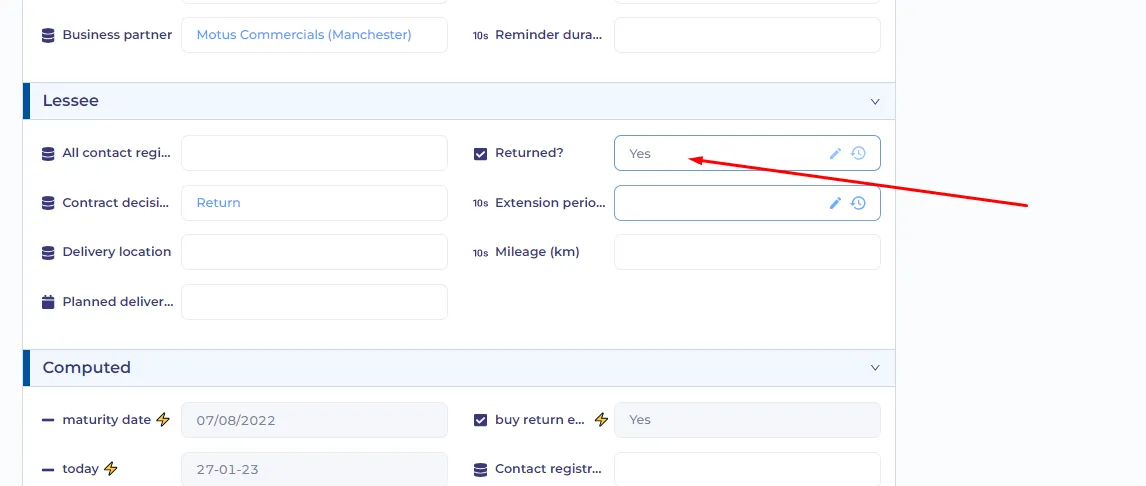Click the Mileage (km) input field

pyautogui.click(x=747, y=252)
